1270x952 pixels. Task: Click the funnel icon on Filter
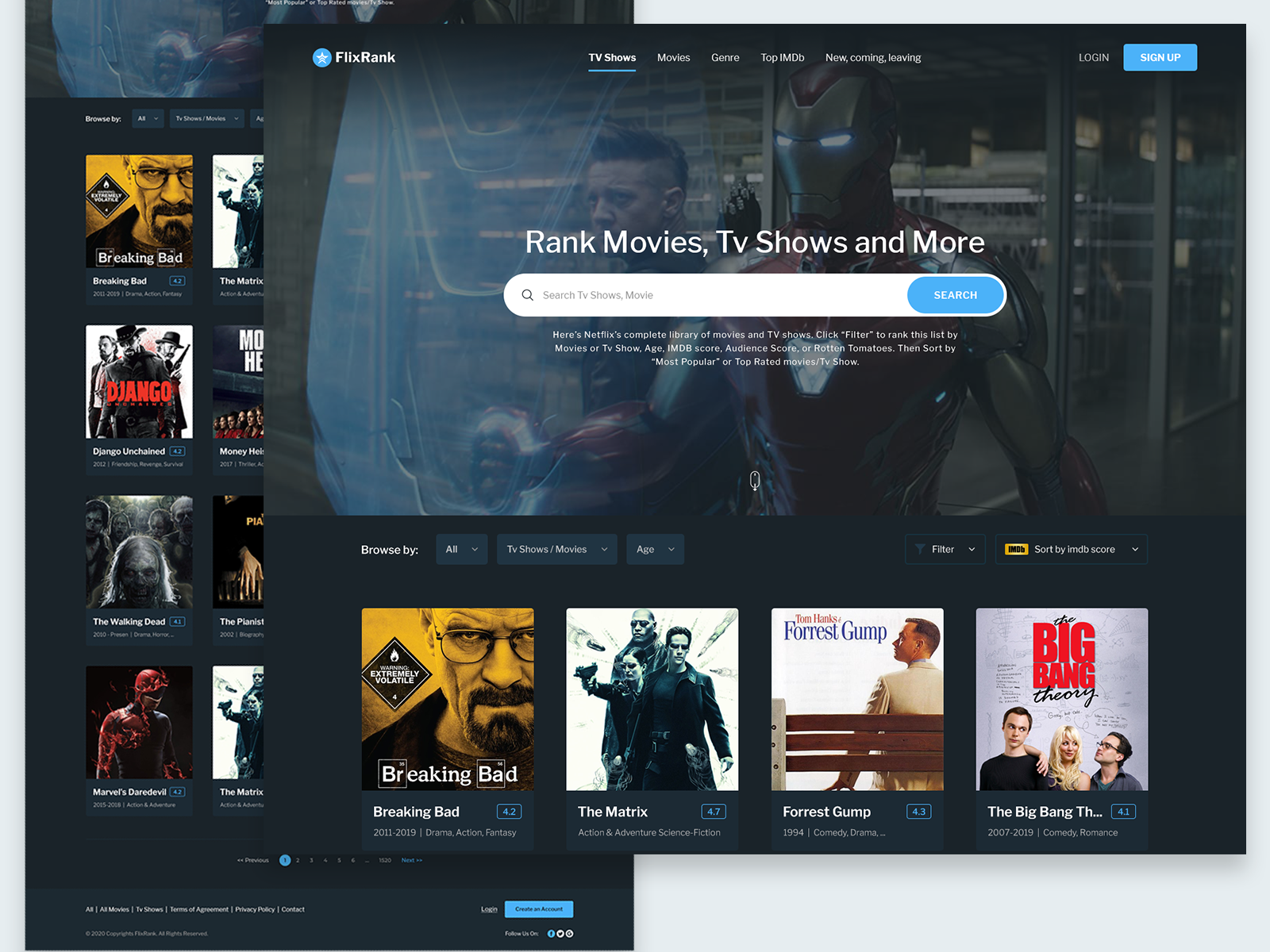pyautogui.click(x=920, y=549)
